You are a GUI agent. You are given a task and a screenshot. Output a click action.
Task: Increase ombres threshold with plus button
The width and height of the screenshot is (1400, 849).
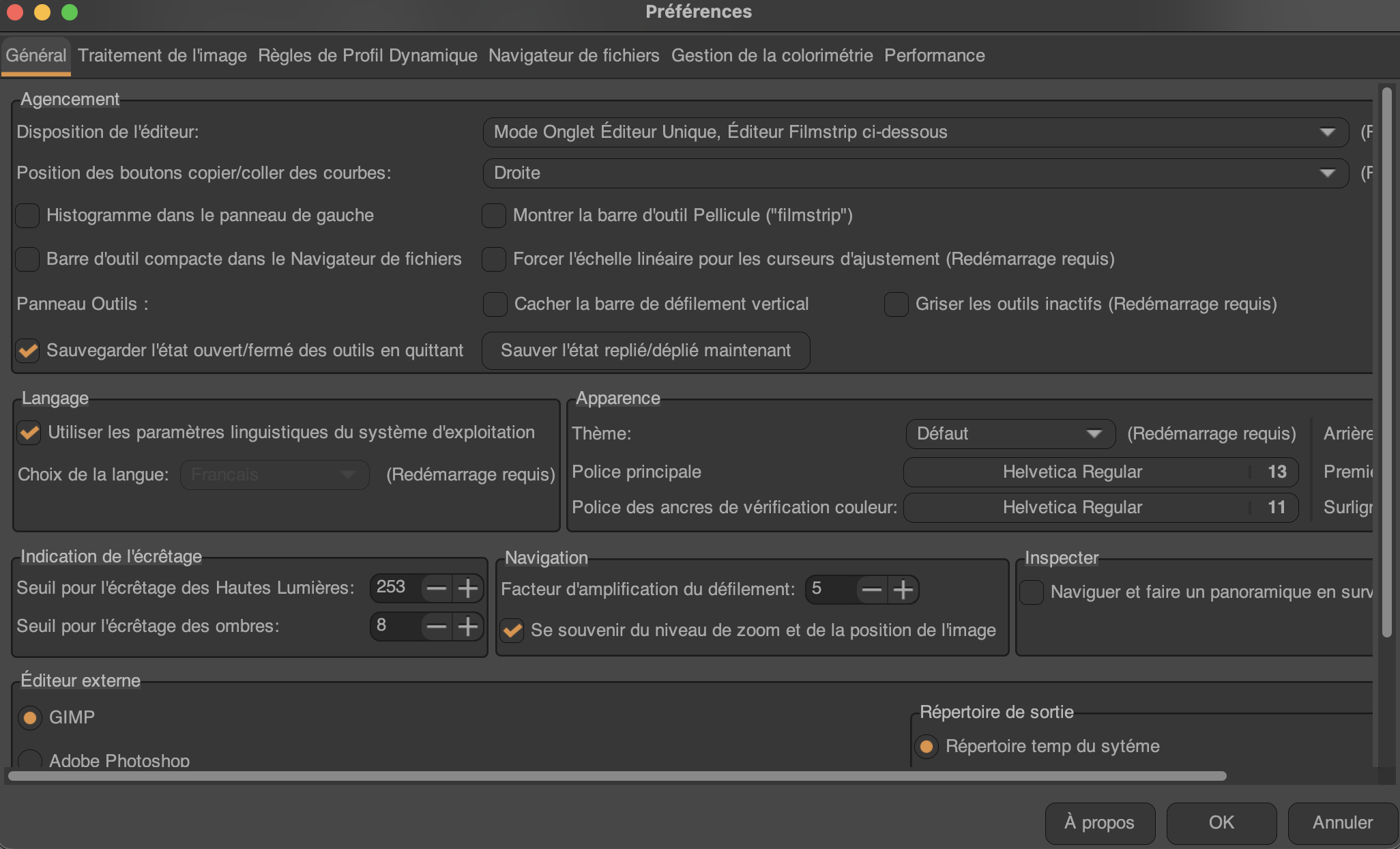tap(468, 626)
